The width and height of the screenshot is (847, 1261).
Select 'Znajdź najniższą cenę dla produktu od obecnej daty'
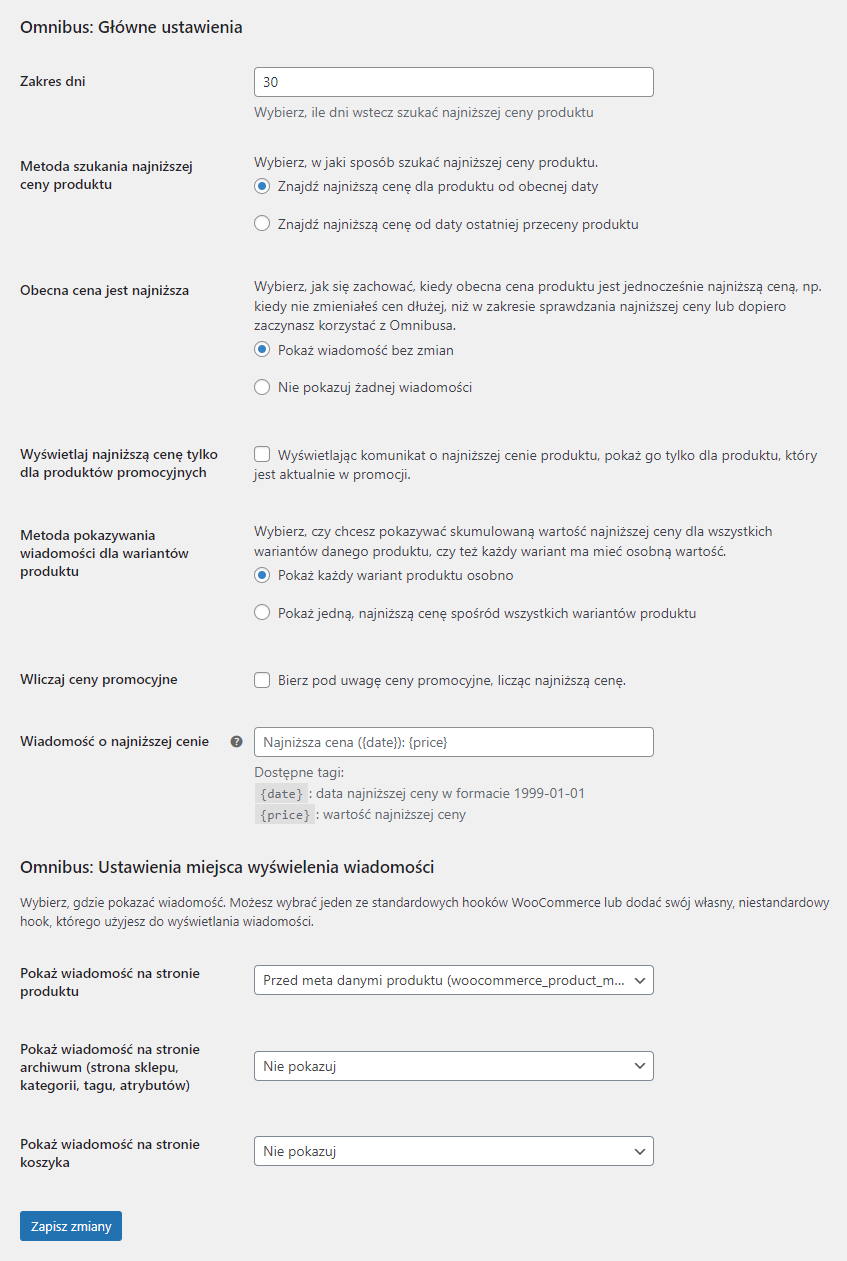pyautogui.click(x=262, y=186)
